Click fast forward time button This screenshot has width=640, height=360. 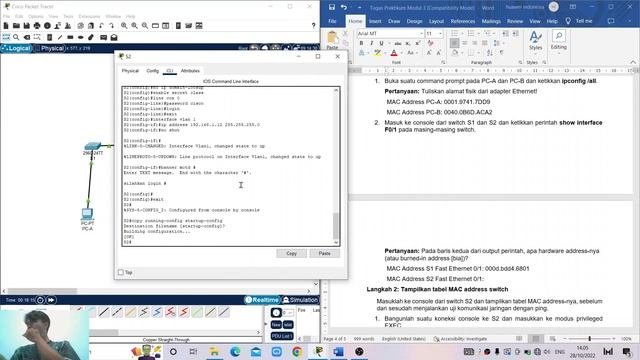tap(51, 300)
